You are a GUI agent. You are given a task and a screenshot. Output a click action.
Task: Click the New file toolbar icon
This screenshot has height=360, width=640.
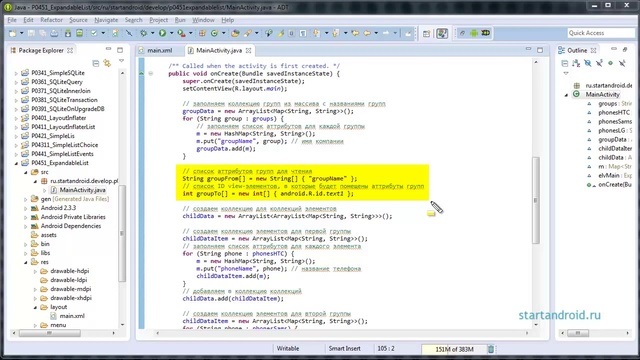[x=13, y=33]
